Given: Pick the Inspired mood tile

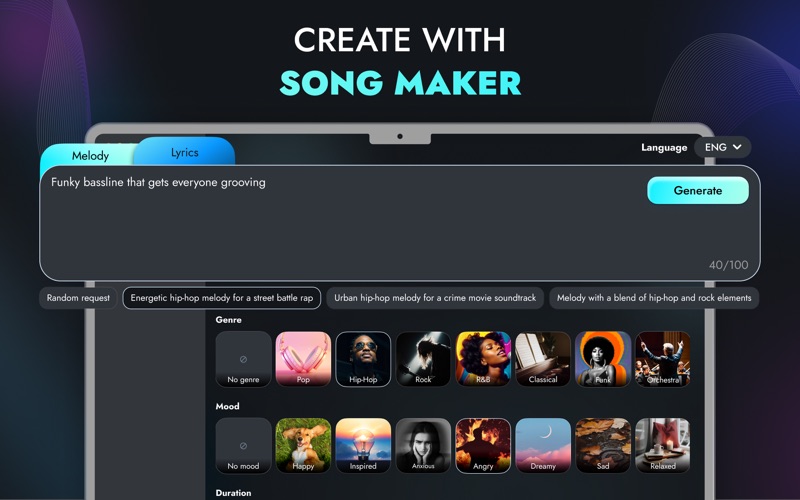Looking at the screenshot, I should (363, 446).
